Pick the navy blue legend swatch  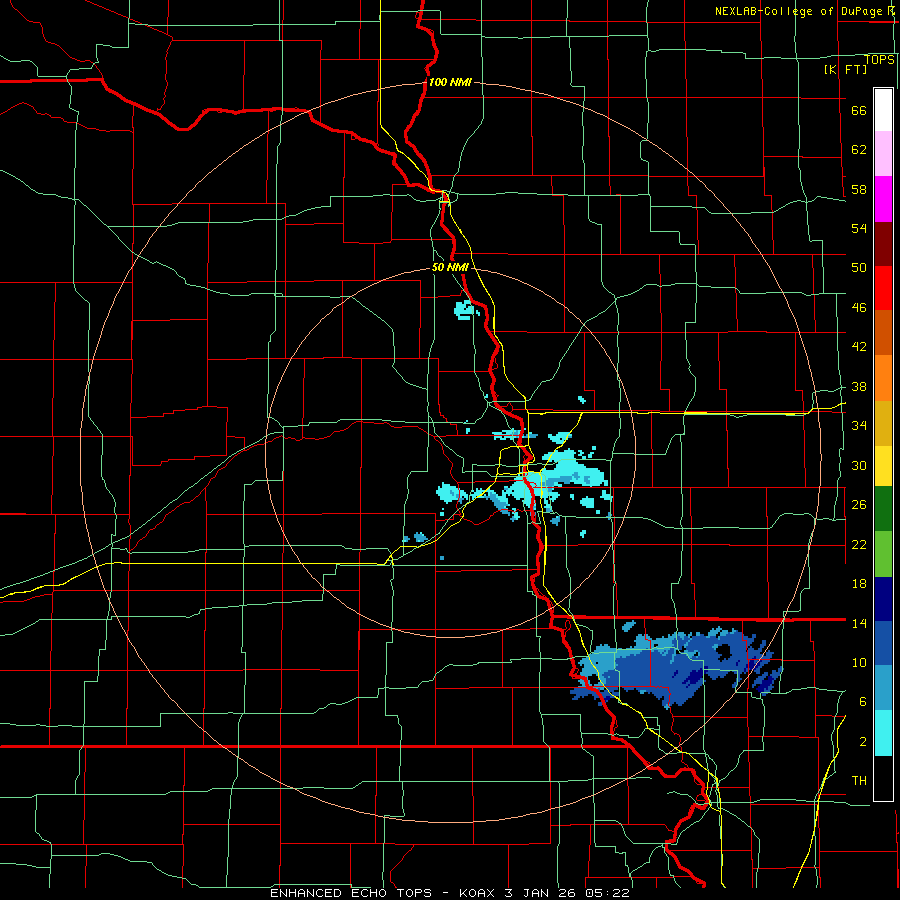[x=883, y=599]
